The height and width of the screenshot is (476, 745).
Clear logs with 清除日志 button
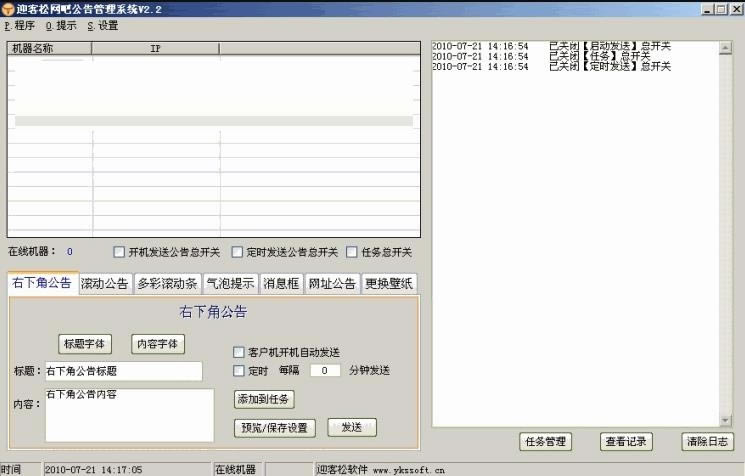point(707,442)
